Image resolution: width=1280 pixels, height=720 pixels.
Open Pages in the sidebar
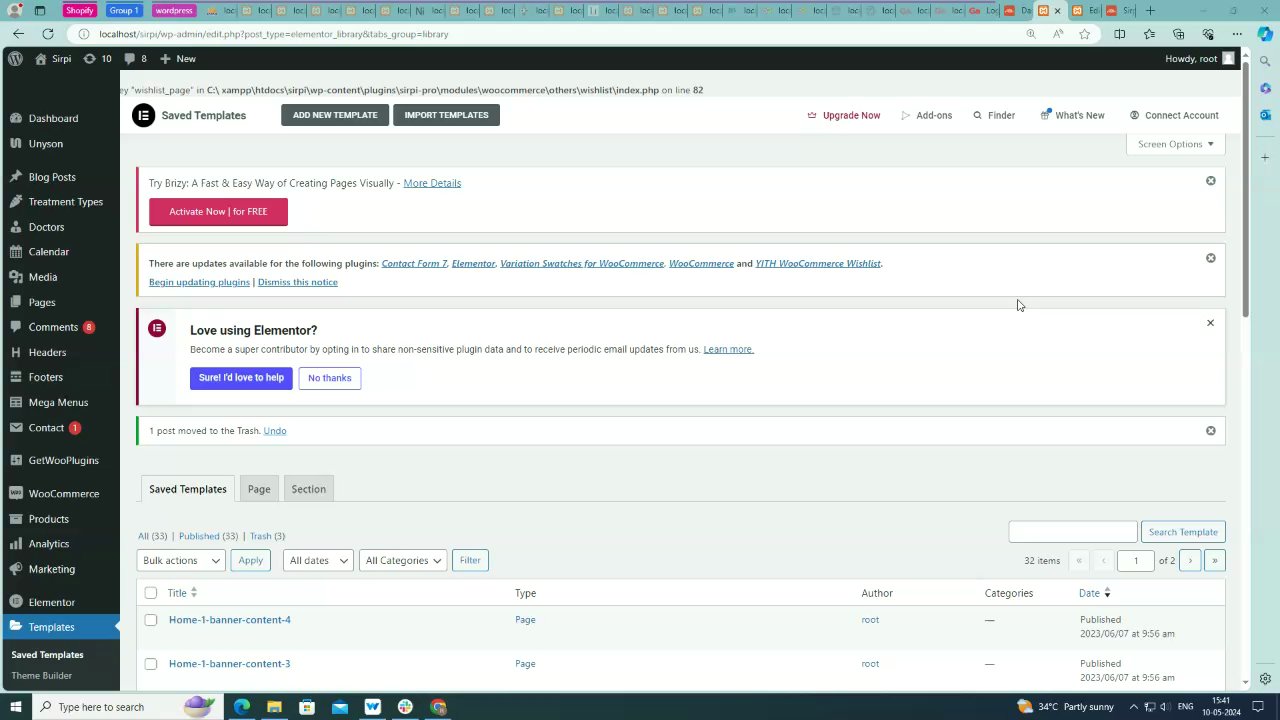pos(41,302)
